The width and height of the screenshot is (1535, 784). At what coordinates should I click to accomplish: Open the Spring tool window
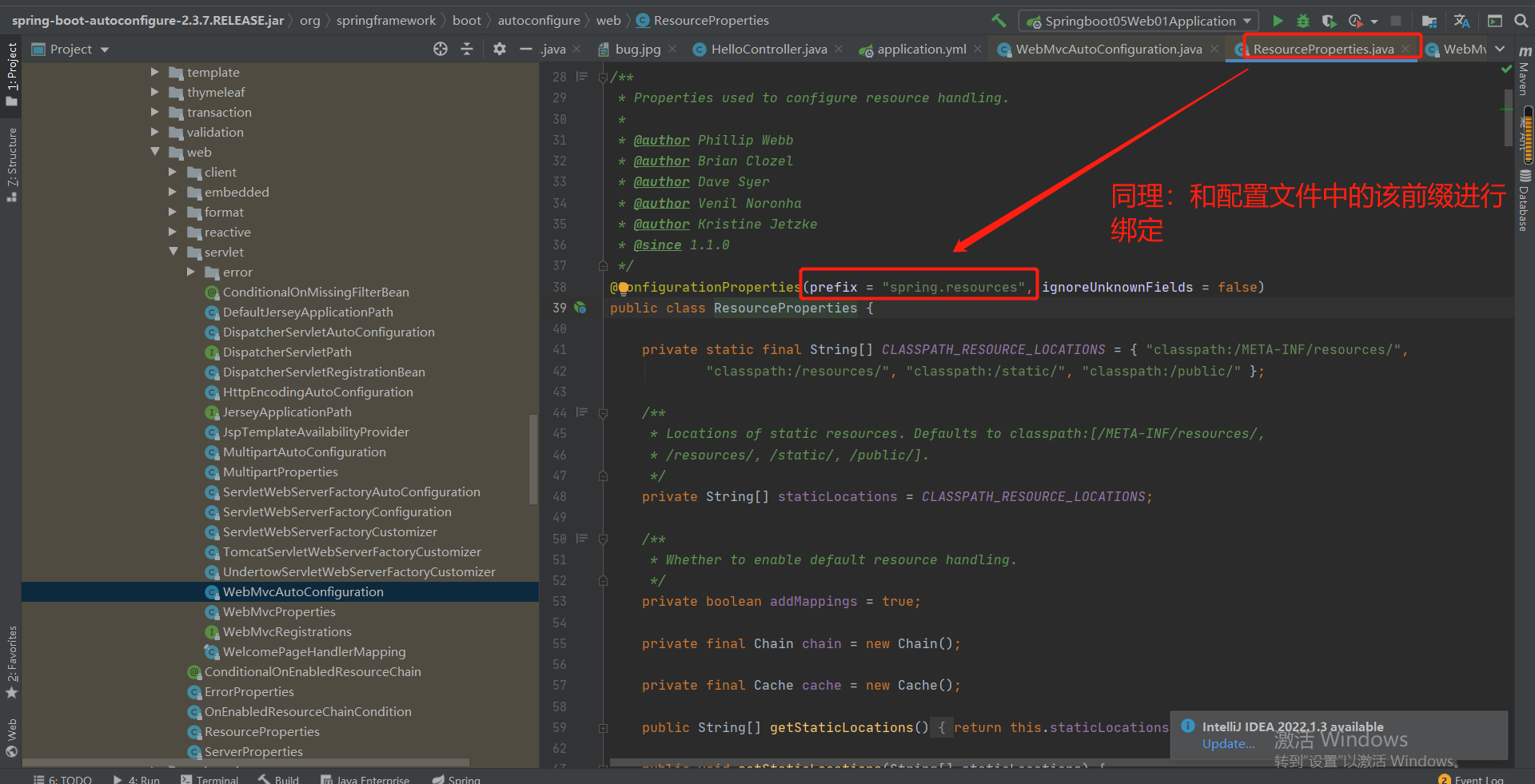[457, 778]
